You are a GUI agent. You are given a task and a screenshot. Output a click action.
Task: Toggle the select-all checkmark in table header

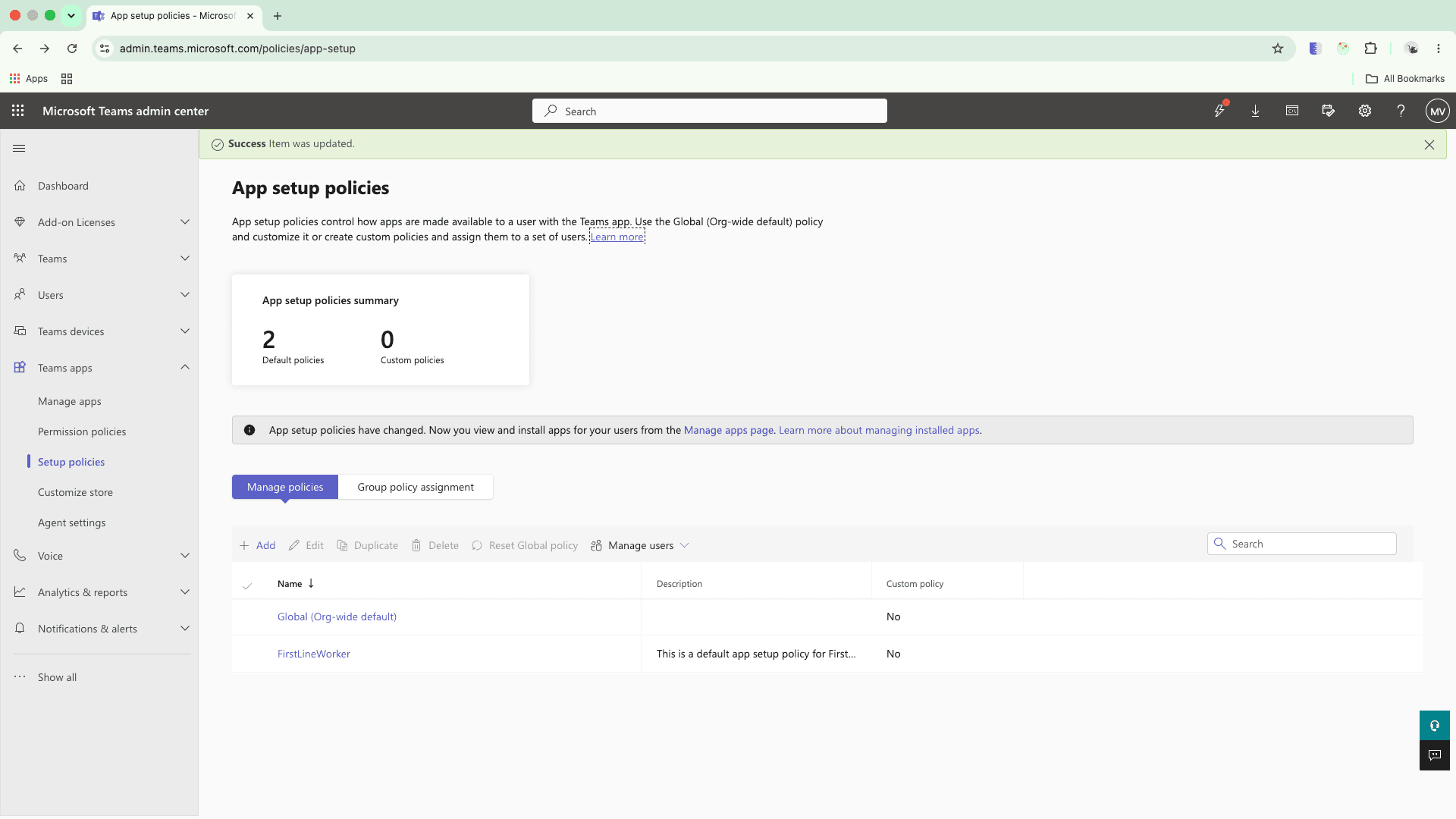pos(247,585)
